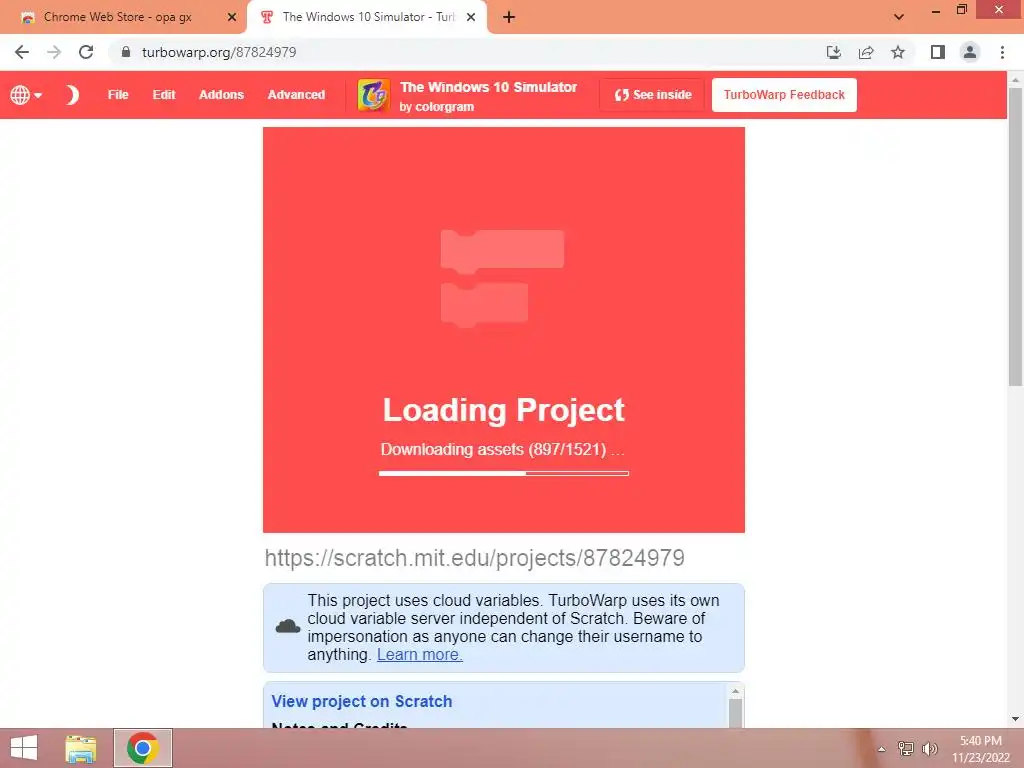Click the description box scrollbar thumb
The width and height of the screenshot is (1024, 768).
pos(735,713)
